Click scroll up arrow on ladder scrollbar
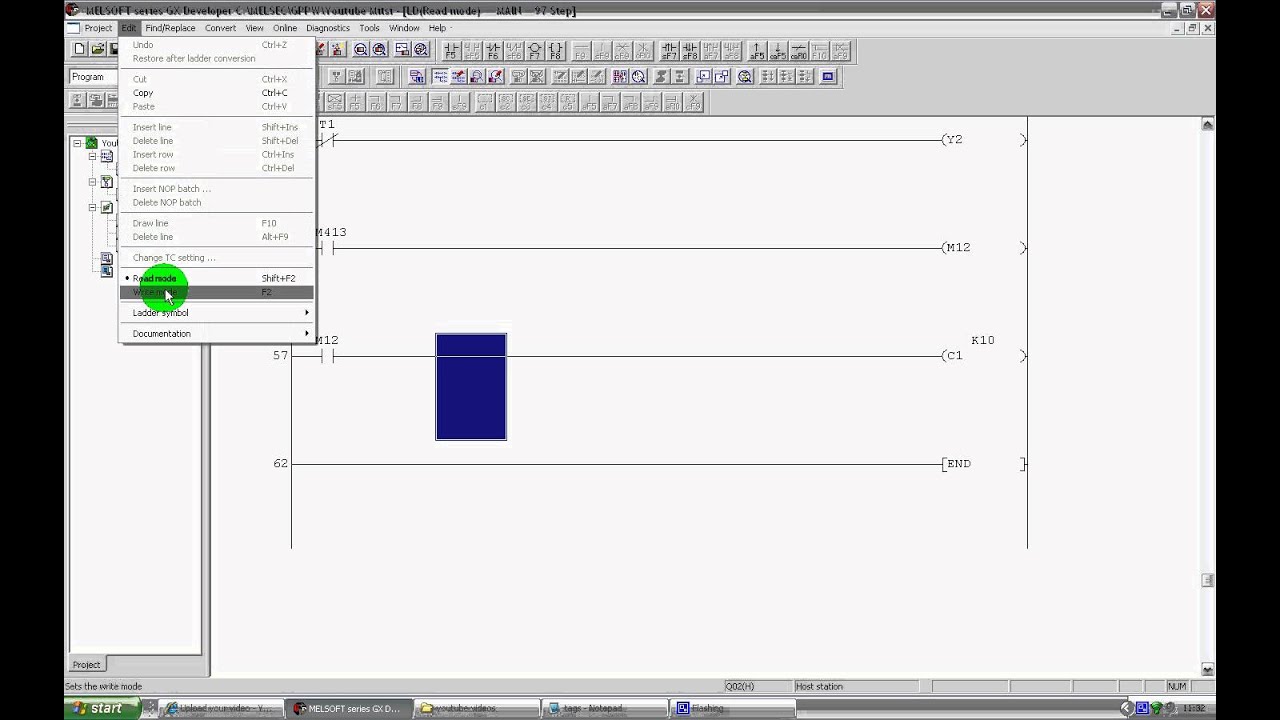This screenshot has height=720, width=1280. pyautogui.click(x=1208, y=125)
